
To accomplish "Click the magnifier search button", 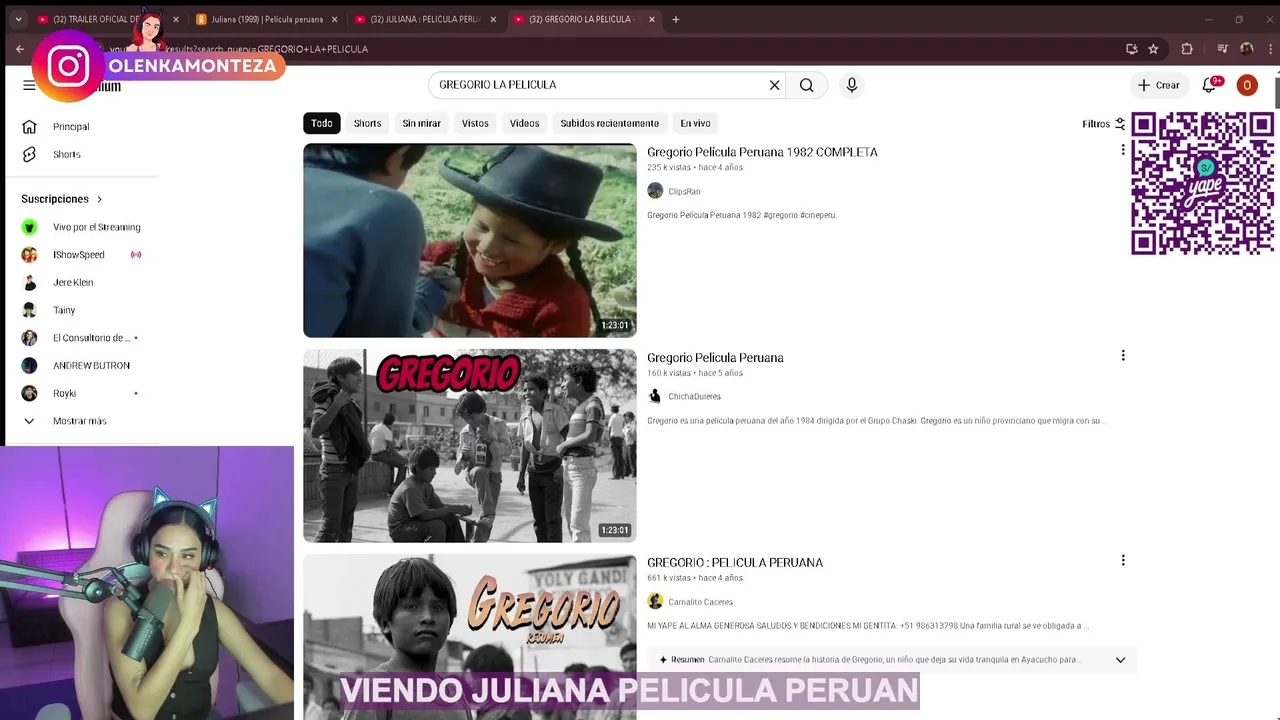I will click(806, 85).
